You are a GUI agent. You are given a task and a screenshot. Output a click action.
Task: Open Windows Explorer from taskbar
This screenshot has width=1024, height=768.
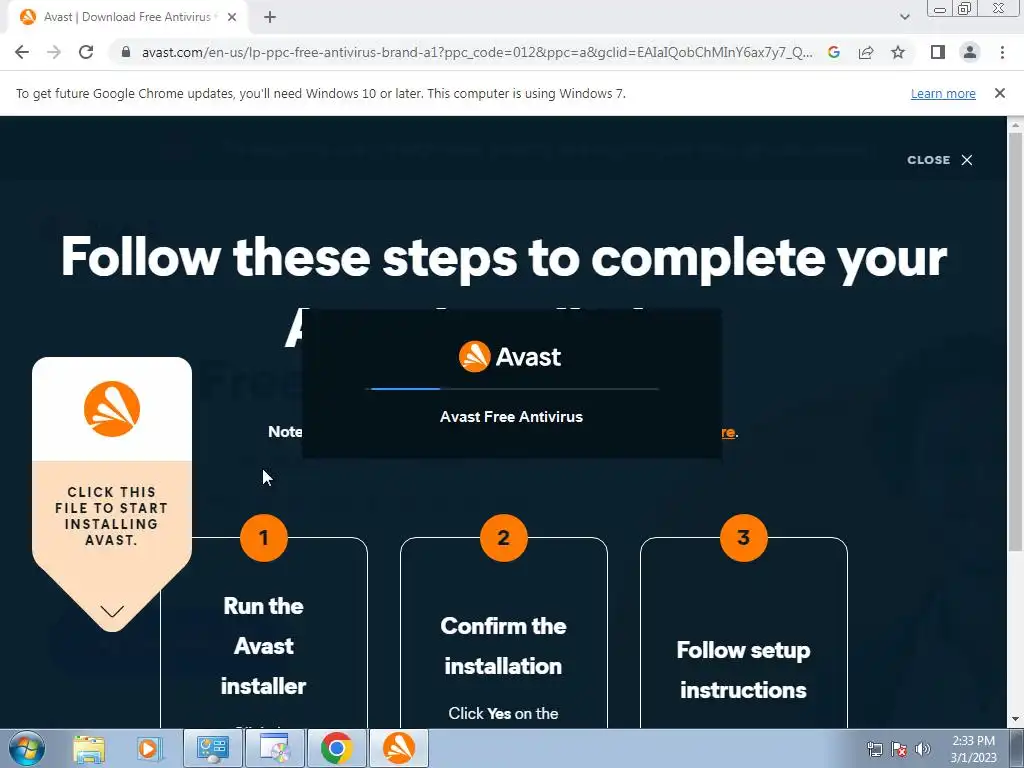(x=89, y=748)
